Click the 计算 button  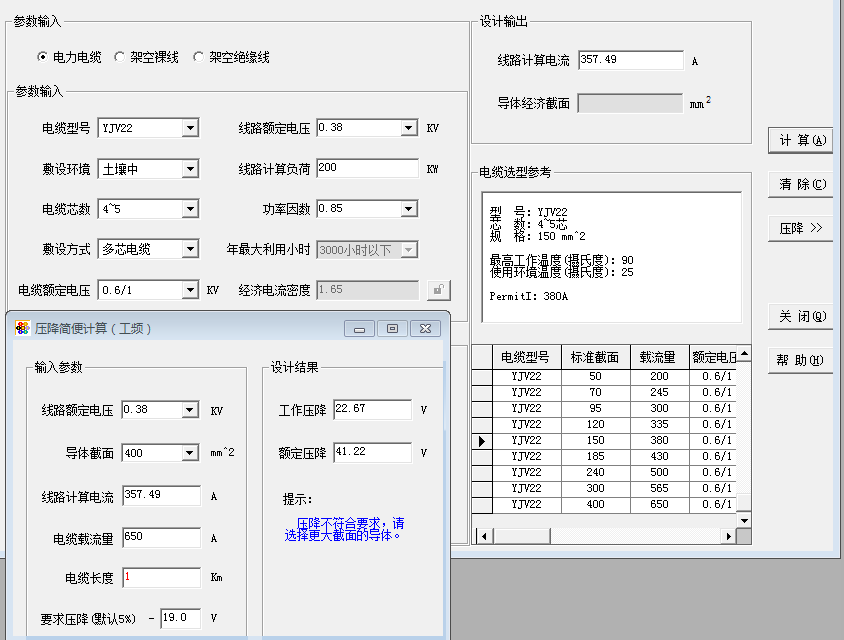coord(800,140)
